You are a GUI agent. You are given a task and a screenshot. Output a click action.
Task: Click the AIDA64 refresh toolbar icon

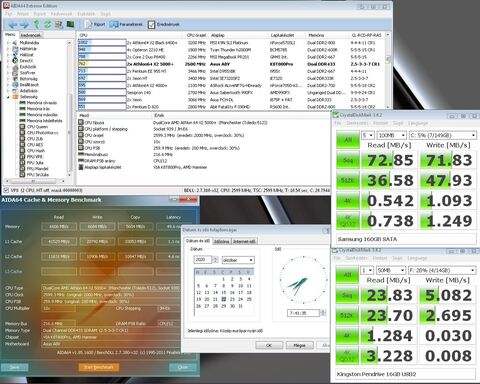click(48, 24)
